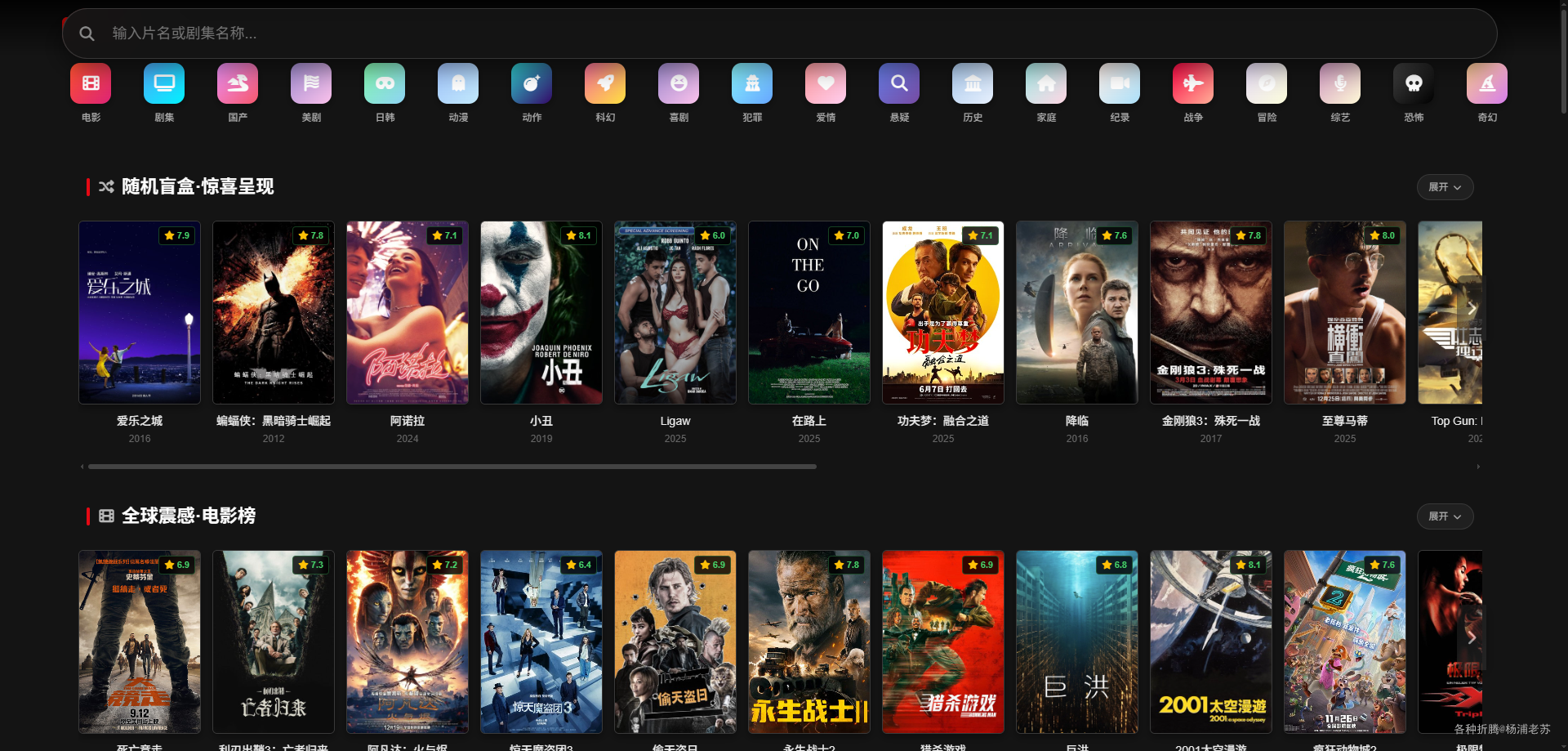Image resolution: width=1568 pixels, height=751 pixels.
Task: Select the 综艺 microphone icon
Action: [x=1340, y=83]
